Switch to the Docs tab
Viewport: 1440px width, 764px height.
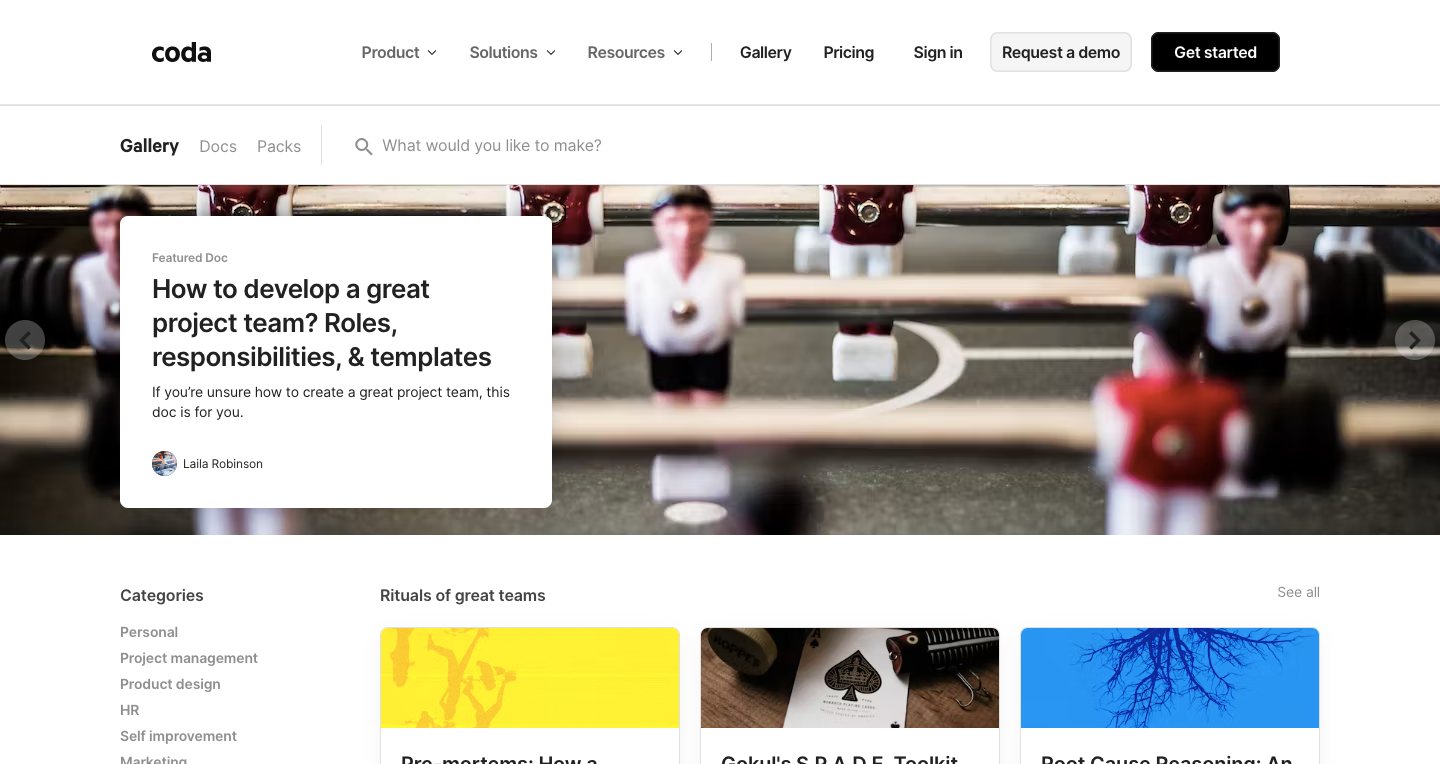coord(218,146)
